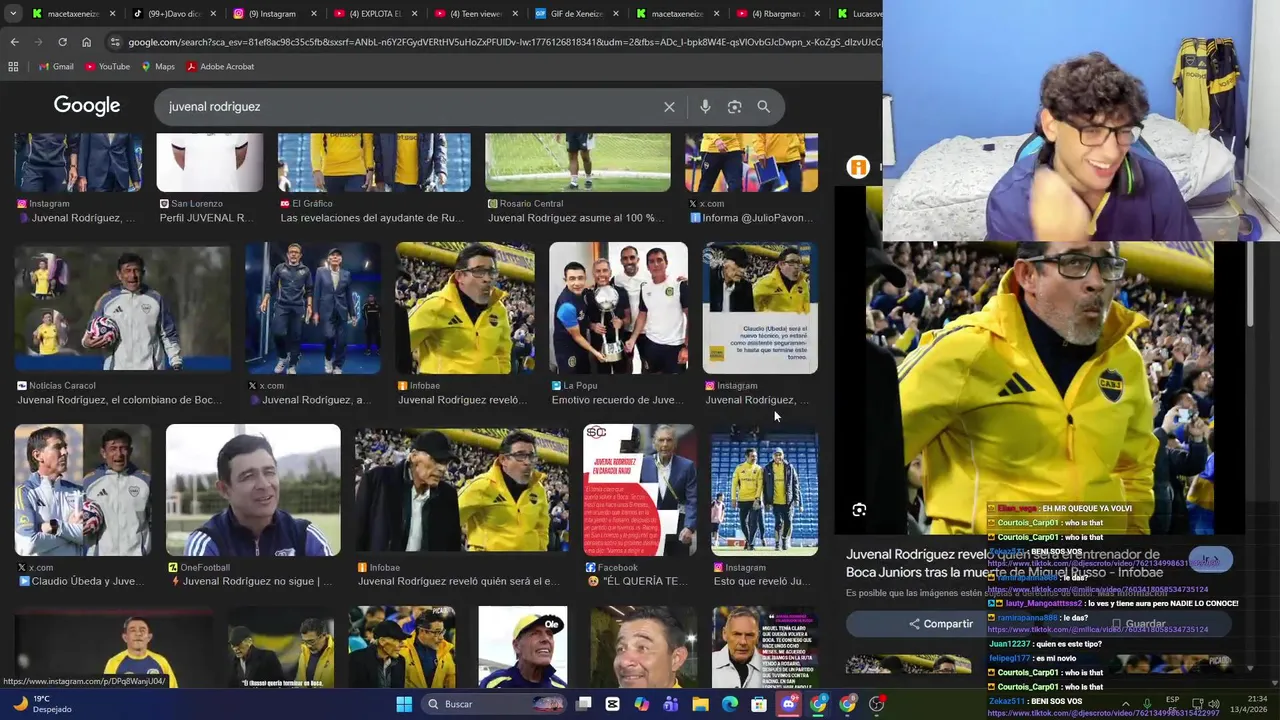
Task: Click the Compartir button in the preview
Action: (x=941, y=624)
